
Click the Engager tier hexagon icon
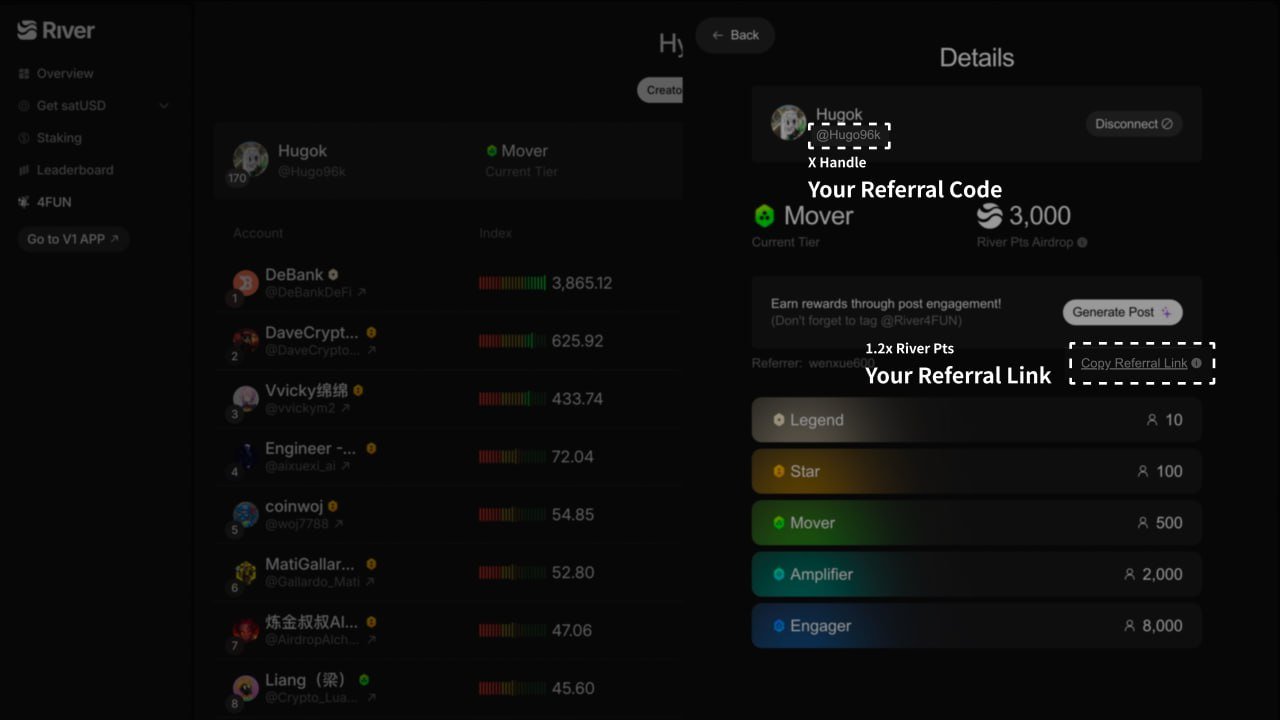coord(779,626)
